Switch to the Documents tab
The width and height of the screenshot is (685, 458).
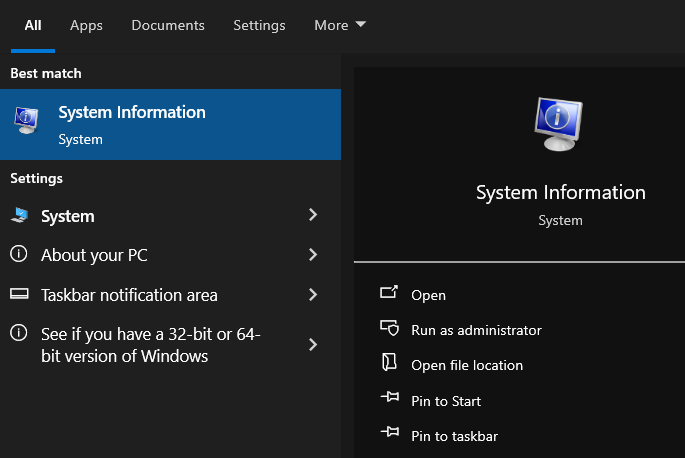(x=168, y=25)
